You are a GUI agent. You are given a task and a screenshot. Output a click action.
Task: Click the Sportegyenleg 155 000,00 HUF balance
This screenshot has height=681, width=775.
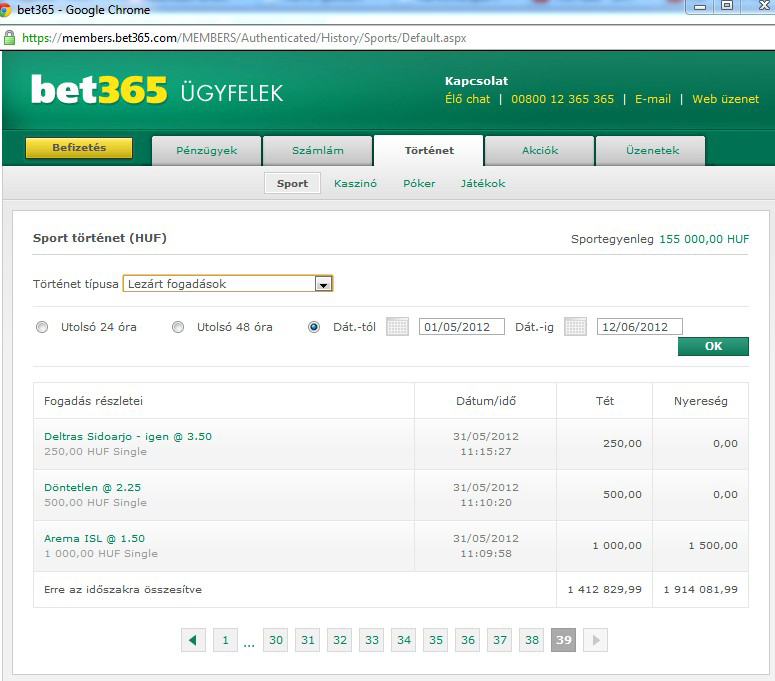pyautogui.click(x=660, y=239)
